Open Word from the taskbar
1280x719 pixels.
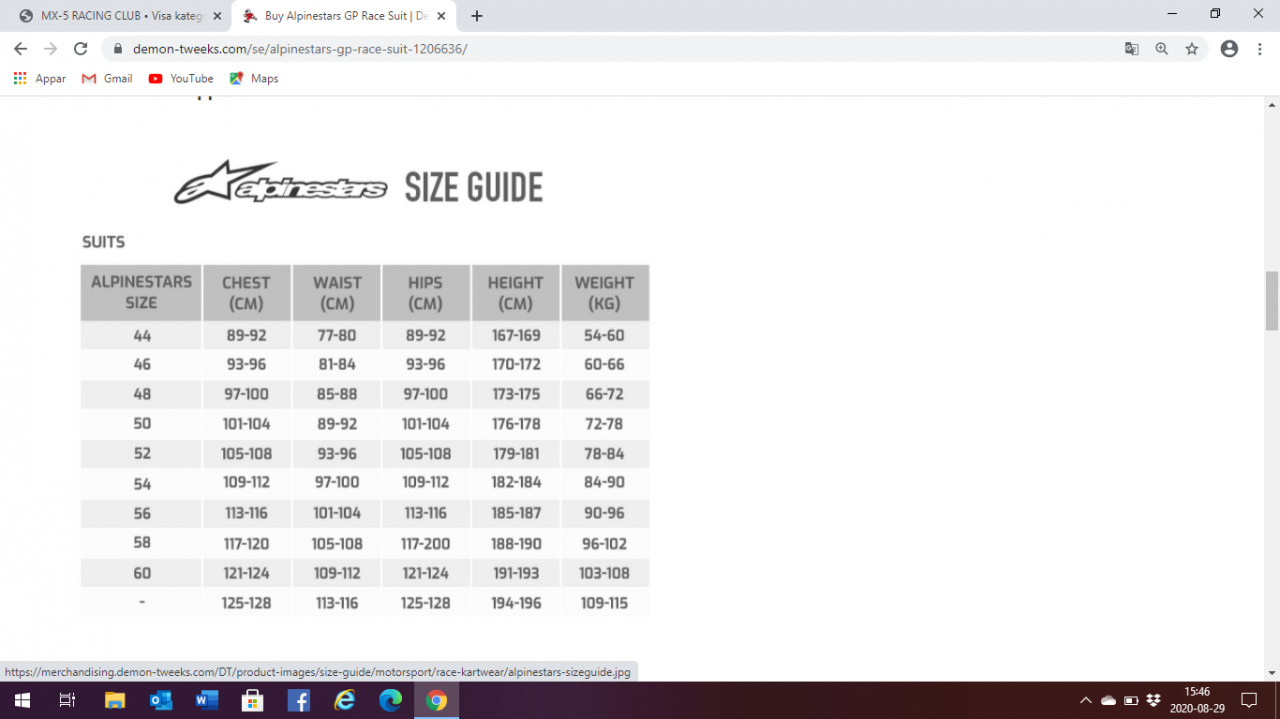(x=206, y=700)
